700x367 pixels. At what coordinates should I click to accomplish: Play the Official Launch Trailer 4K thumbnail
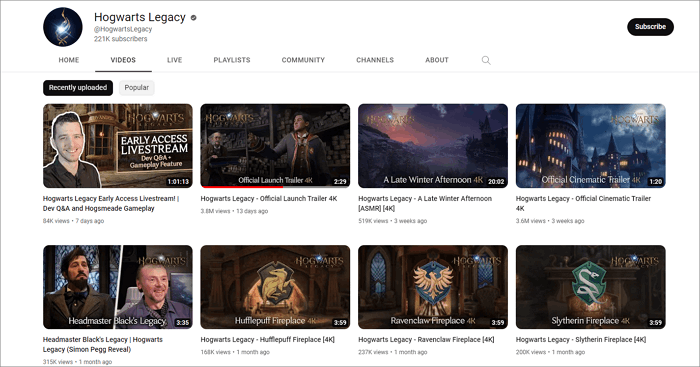click(x=275, y=146)
